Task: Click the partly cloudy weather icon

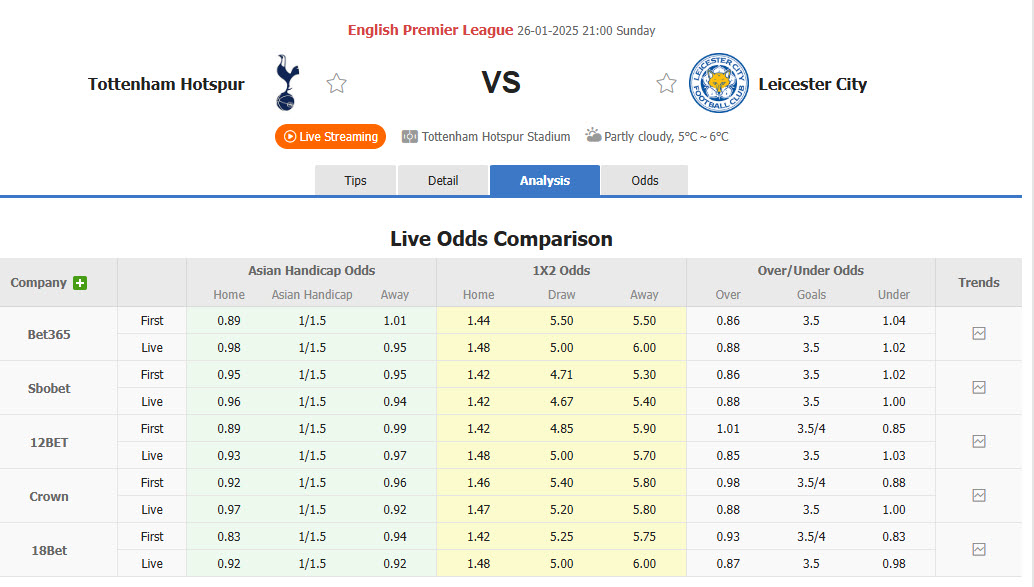Action: [592, 136]
